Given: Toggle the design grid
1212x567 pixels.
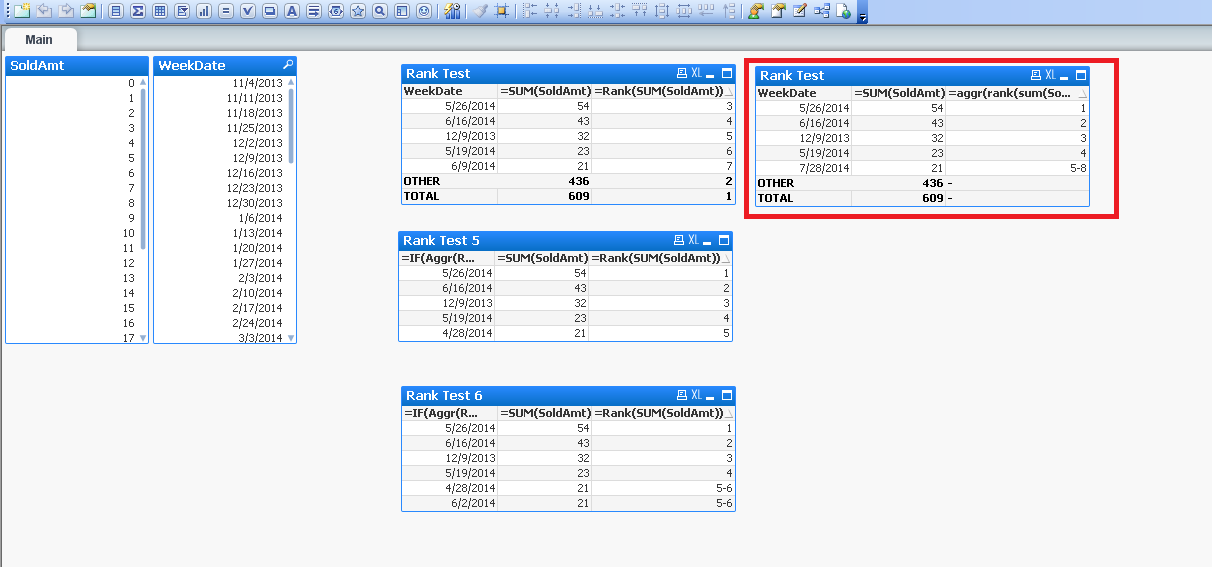Looking at the screenshot, I should pyautogui.click(x=502, y=11).
